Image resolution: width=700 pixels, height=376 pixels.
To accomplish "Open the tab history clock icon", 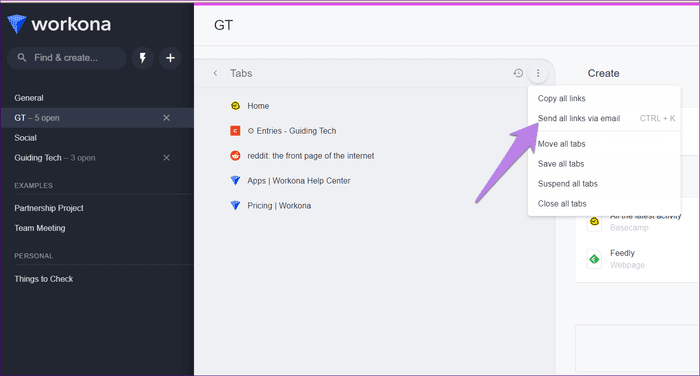I will [x=518, y=73].
